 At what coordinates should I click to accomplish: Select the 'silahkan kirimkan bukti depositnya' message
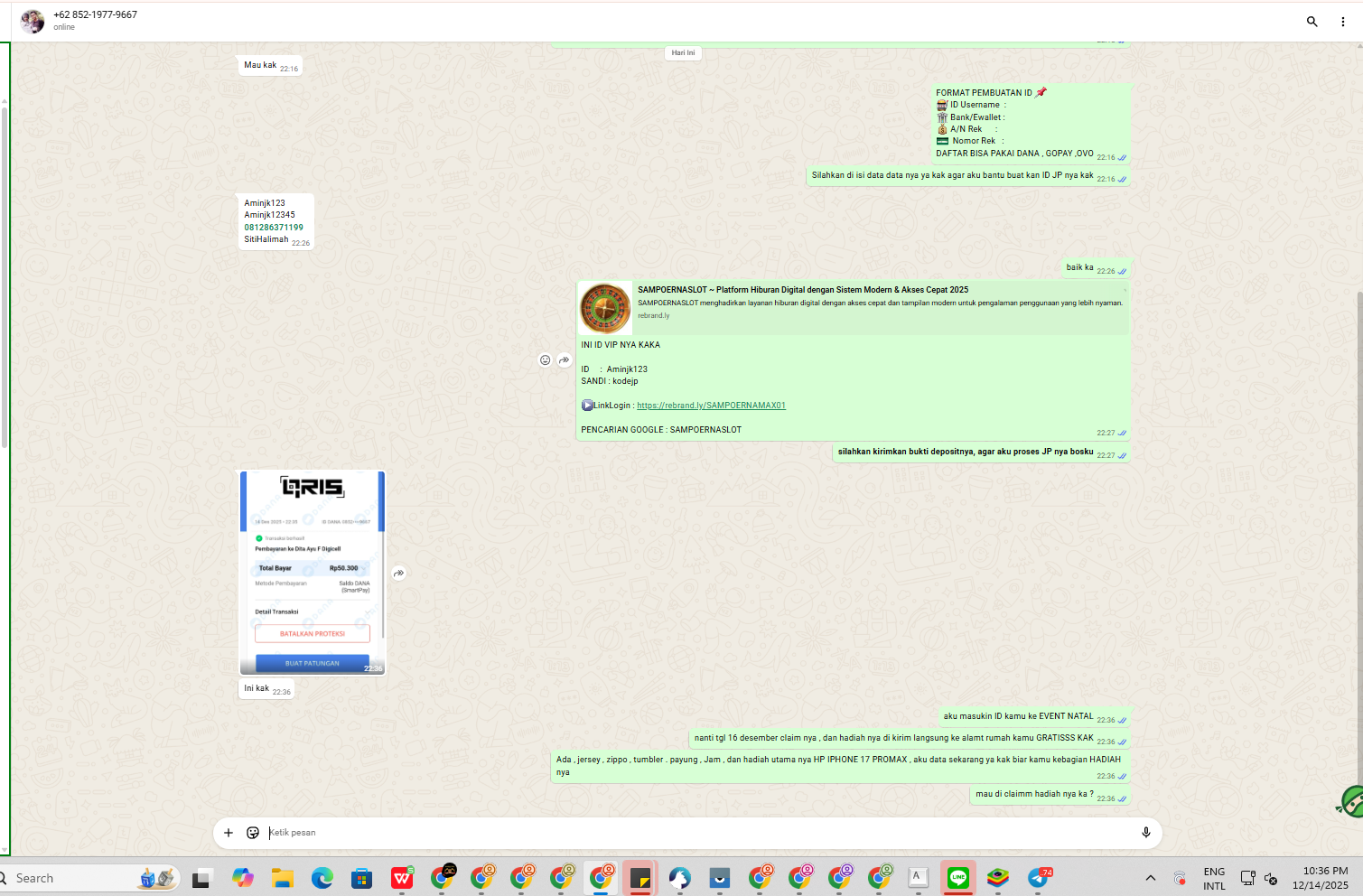[x=981, y=452]
